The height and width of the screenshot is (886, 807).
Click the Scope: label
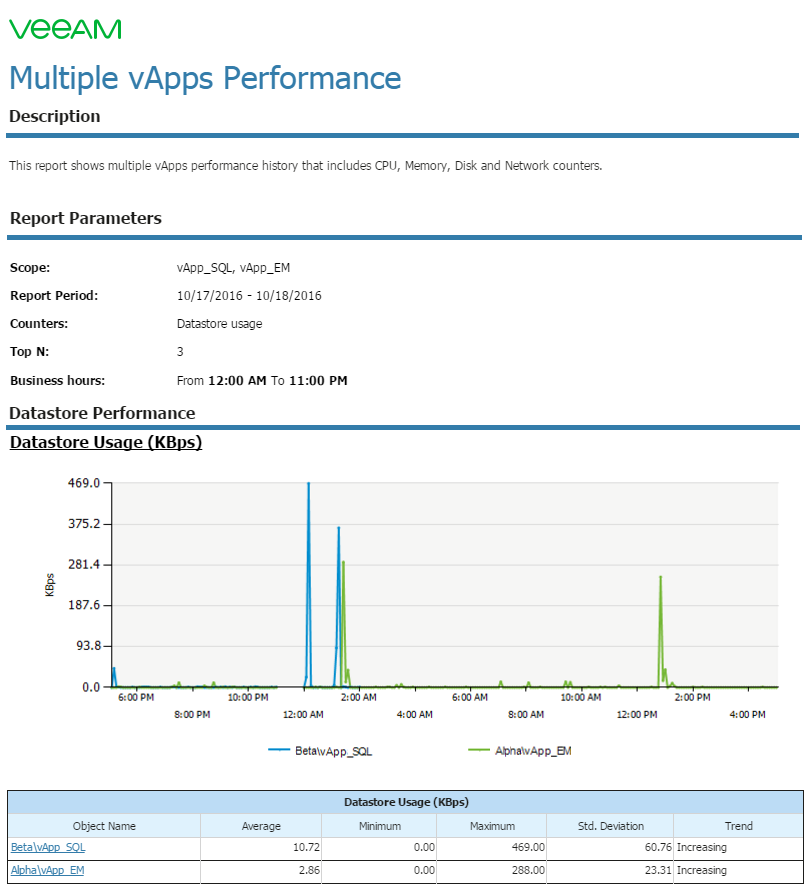point(30,268)
